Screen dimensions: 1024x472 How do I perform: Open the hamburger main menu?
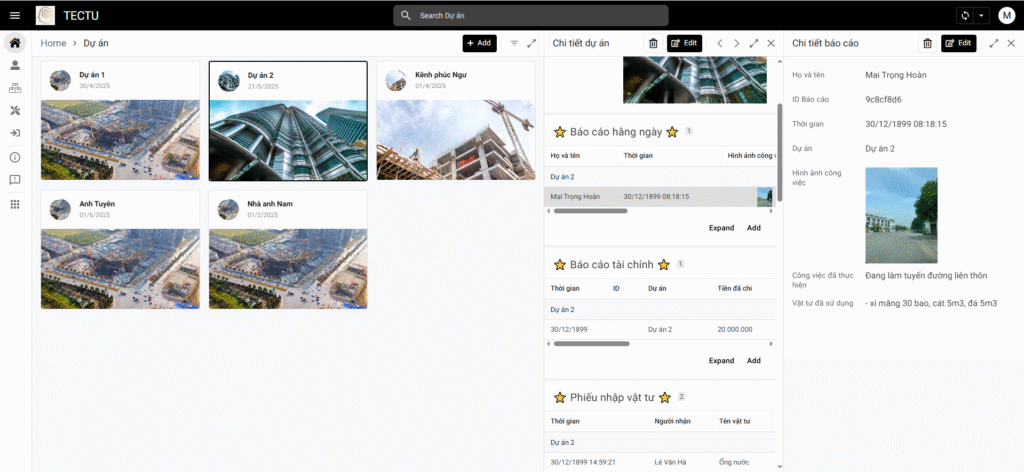[x=15, y=16]
